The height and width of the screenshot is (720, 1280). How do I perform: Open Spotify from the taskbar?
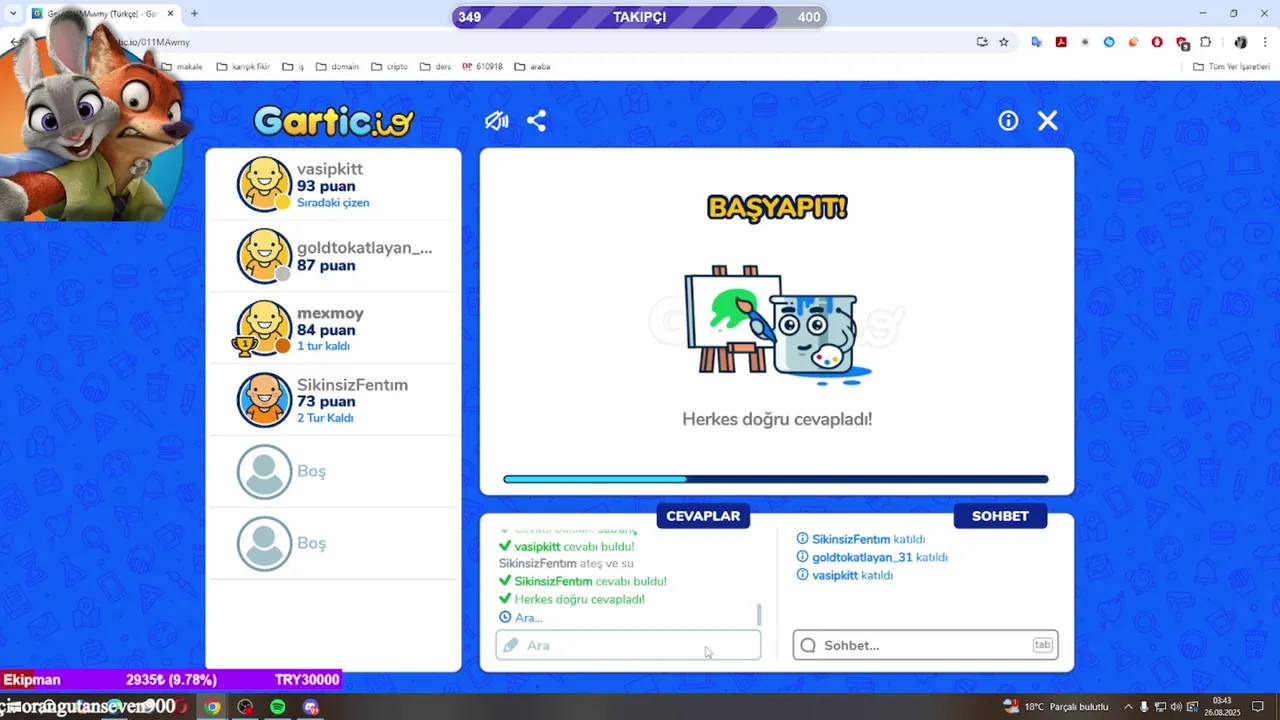click(x=278, y=707)
